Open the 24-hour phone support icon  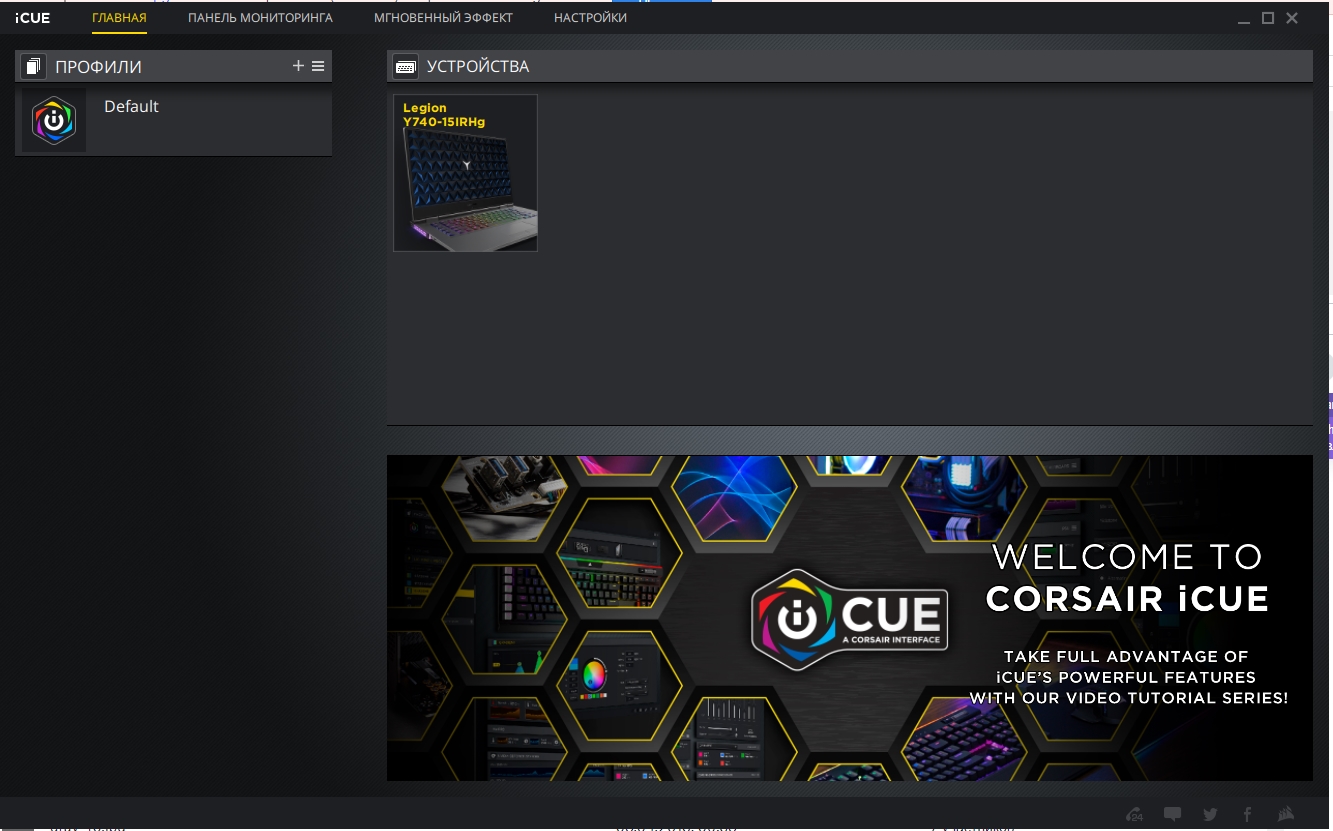1134,814
